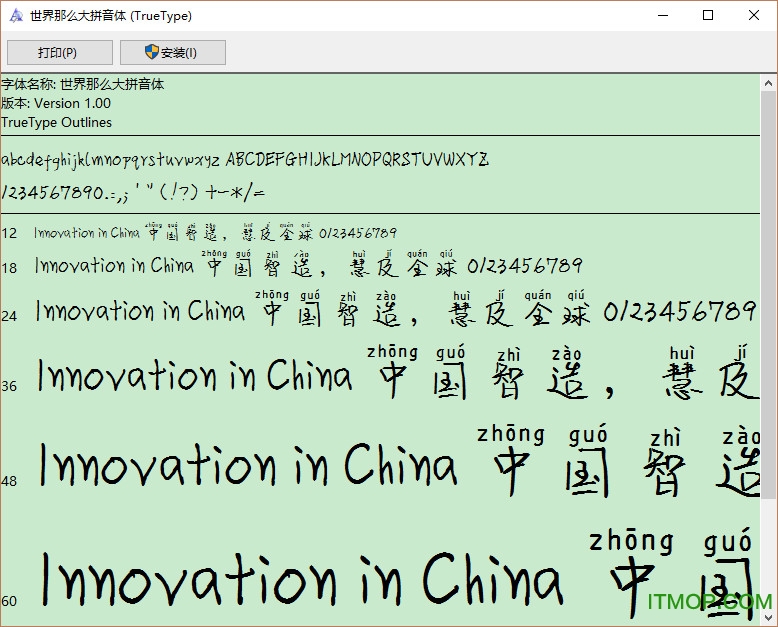Open the font viewer title bar icon

[x=16, y=16]
